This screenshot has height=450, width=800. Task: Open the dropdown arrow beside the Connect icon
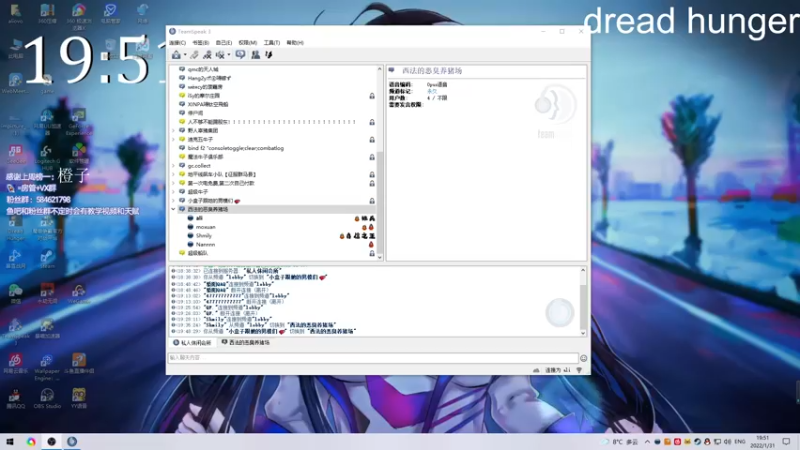(x=185, y=55)
